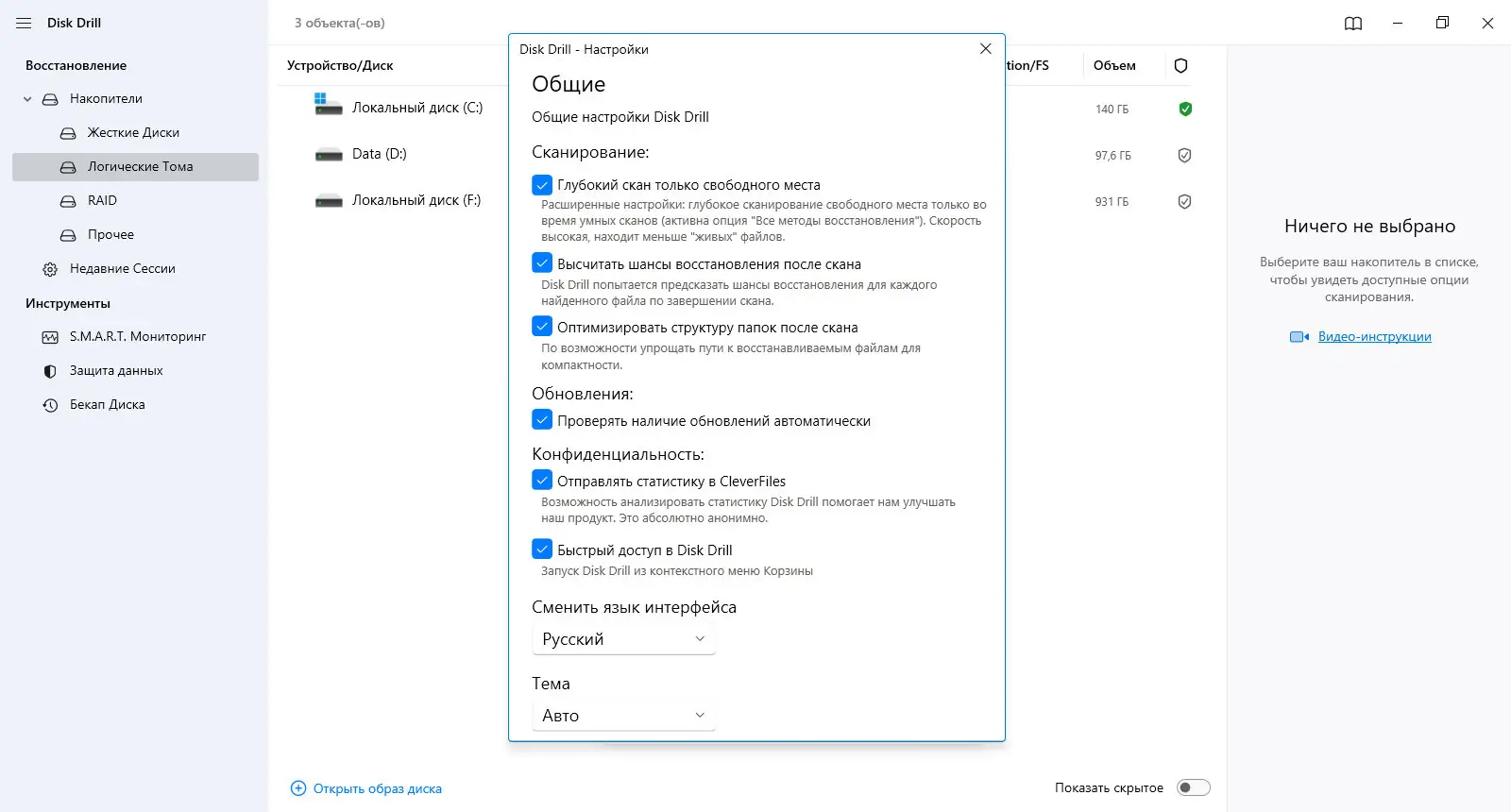Viewport: 1511px width, 812px height.
Task: Select Накопители in the sidebar
Action: coord(106,99)
